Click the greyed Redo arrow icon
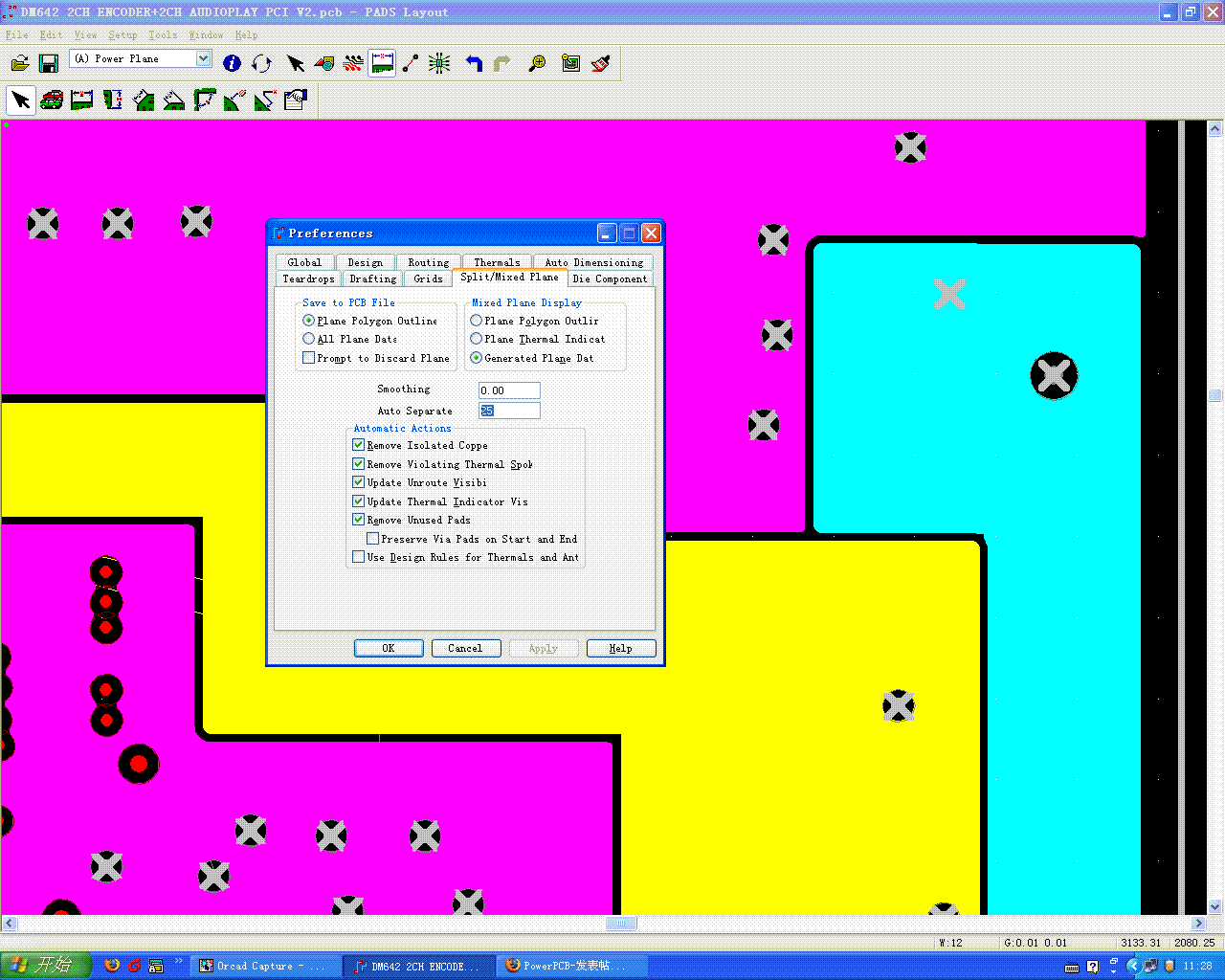Viewport: 1225px width, 980px height. (502, 63)
